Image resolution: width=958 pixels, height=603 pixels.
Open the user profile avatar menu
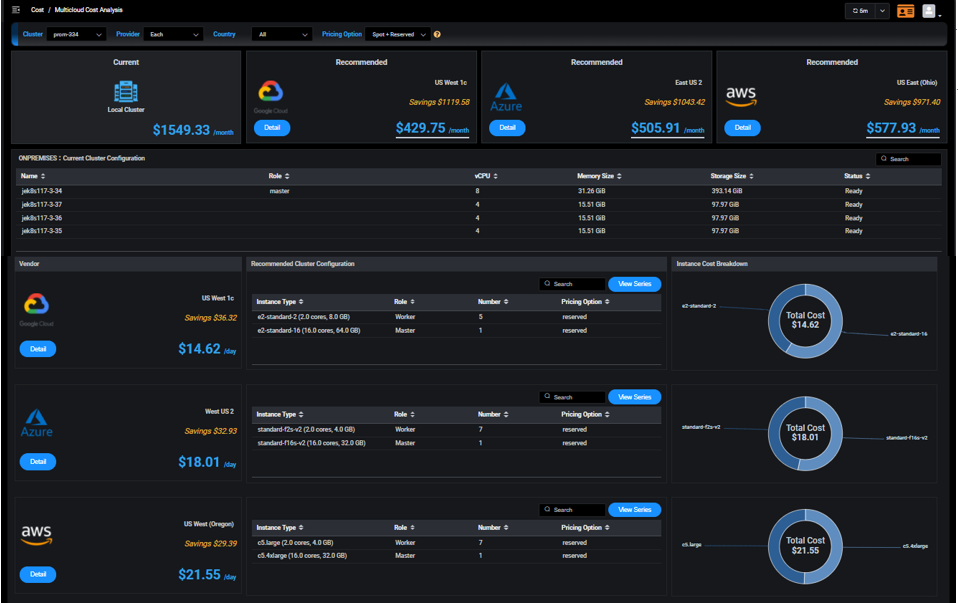pos(930,11)
